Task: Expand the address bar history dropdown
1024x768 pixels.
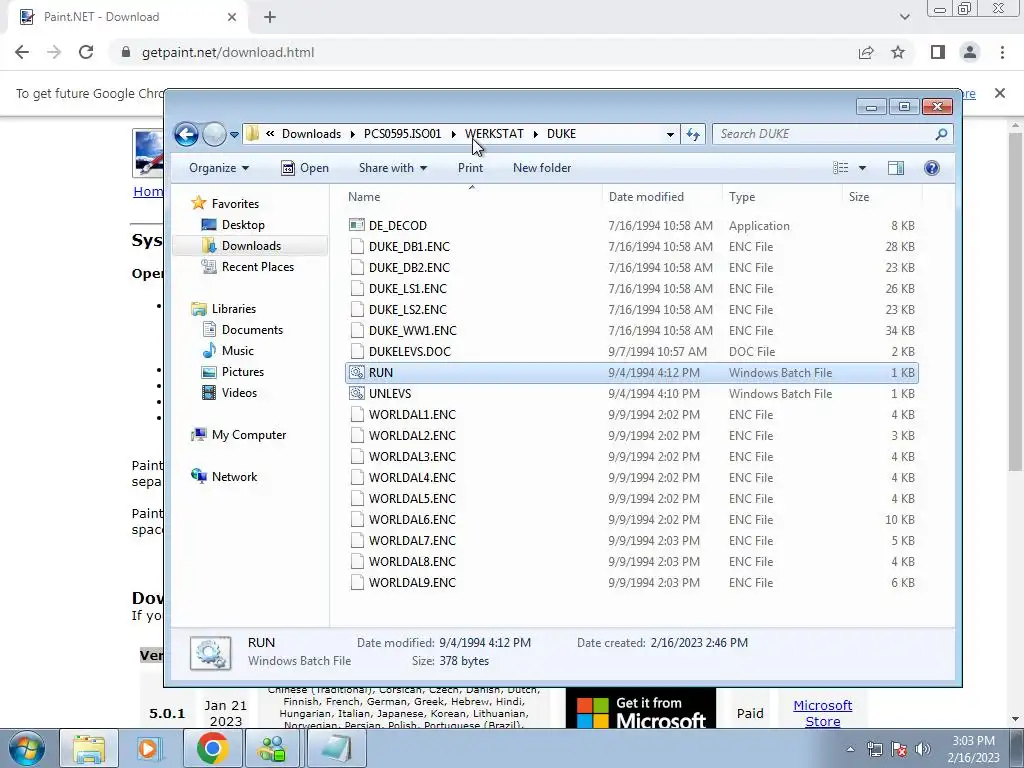Action: [670, 135]
